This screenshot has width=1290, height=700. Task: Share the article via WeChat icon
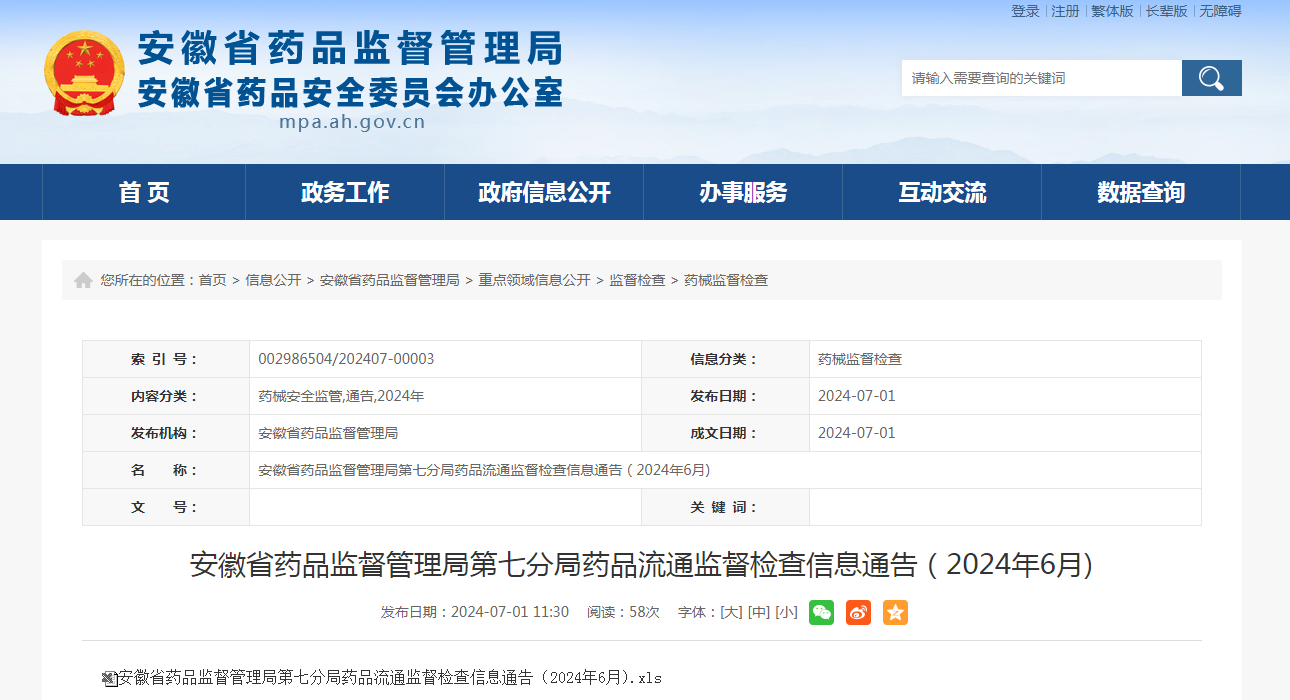821,612
